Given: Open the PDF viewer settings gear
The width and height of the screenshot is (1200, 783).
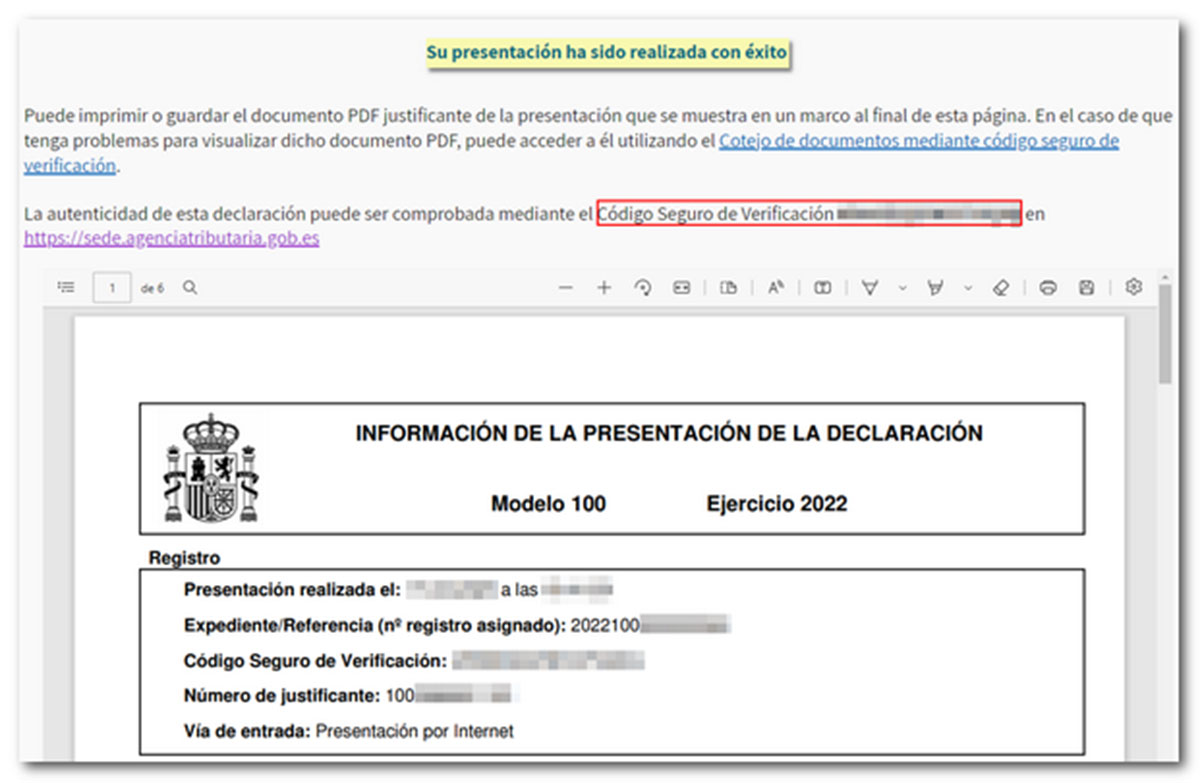Looking at the screenshot, I should [x=1133, y=288].
